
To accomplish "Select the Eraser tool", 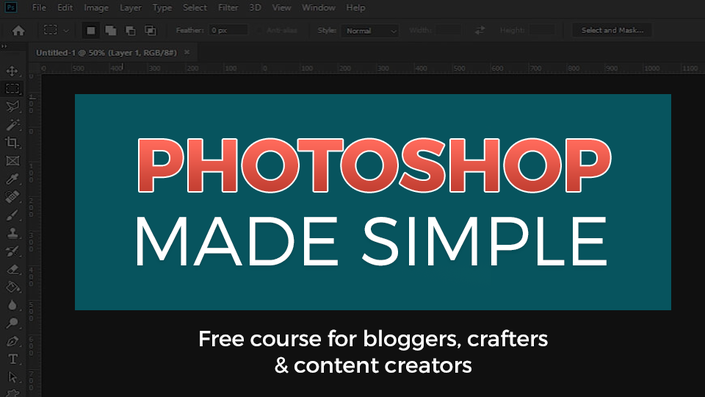I will click(x=12, y=269).
